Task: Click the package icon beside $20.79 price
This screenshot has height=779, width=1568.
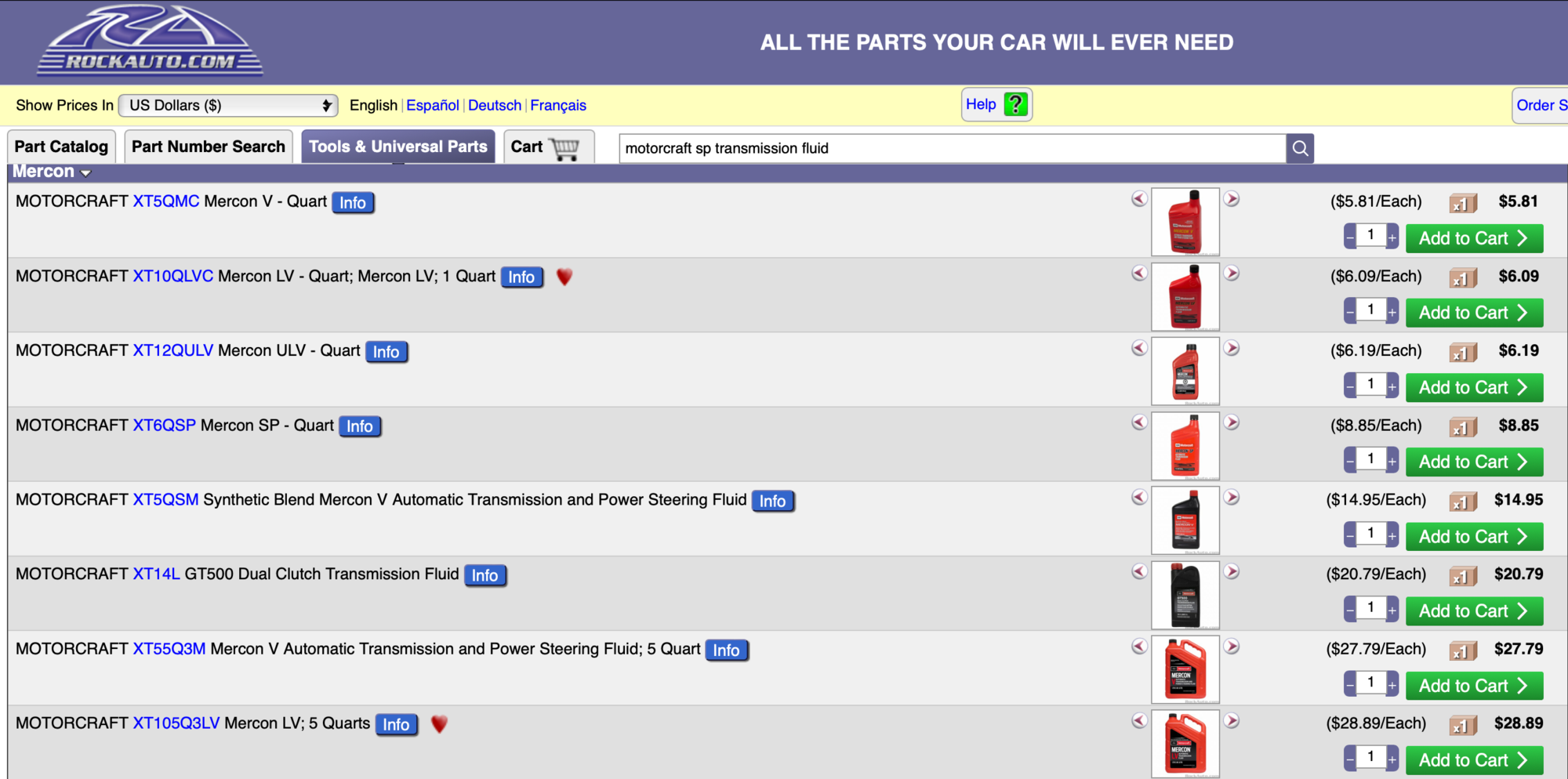Action: pyautogui.click(x=1463, y=576)
